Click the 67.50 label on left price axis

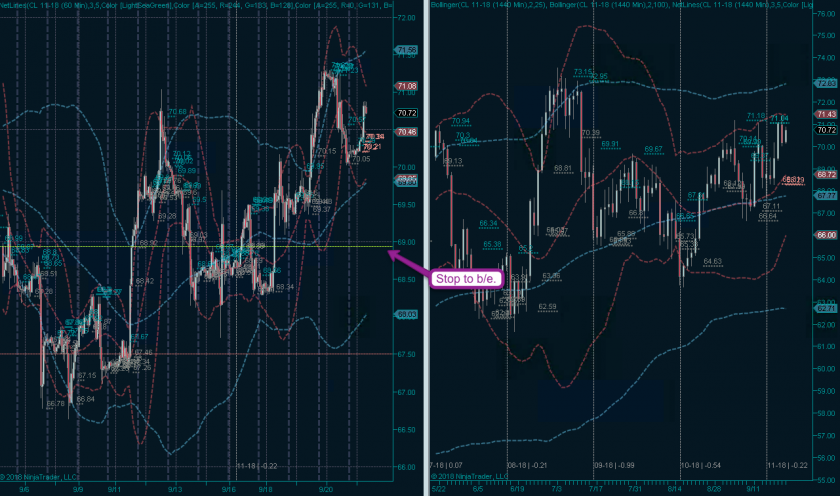(x=407, y=355)
